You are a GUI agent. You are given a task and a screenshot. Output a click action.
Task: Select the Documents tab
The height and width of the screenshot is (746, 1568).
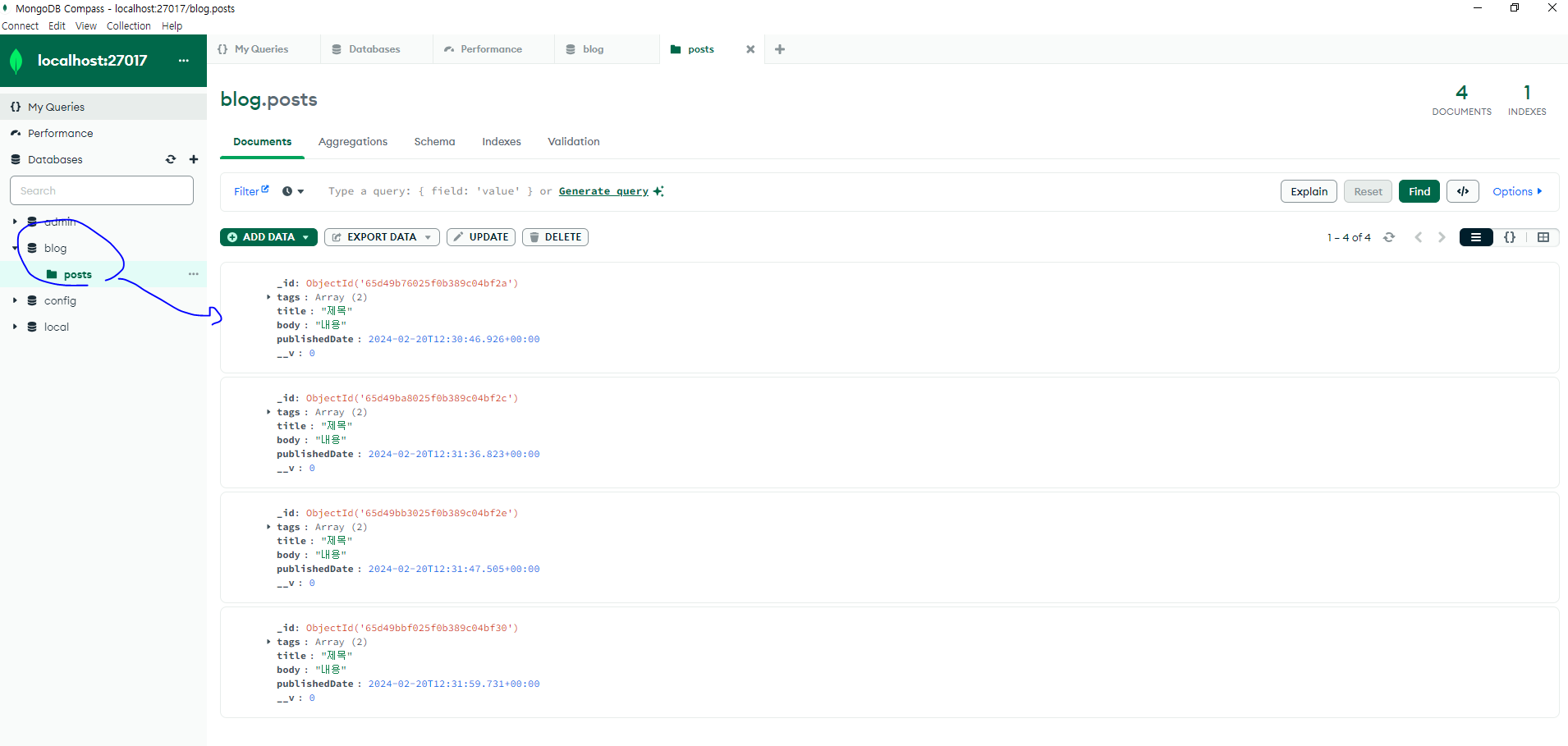pos(263,142)
